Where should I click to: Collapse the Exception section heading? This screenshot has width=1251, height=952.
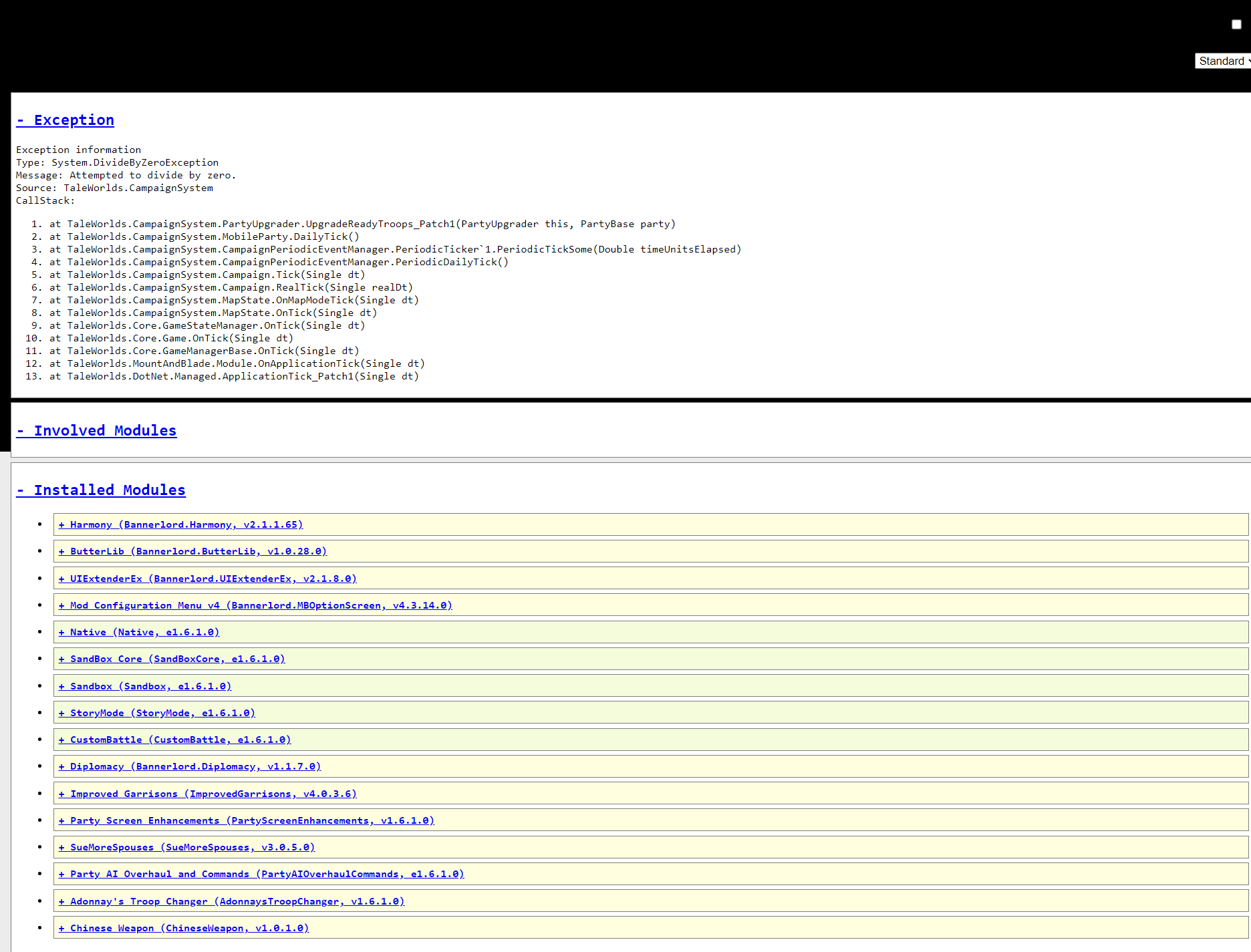(x=65, y=120)
